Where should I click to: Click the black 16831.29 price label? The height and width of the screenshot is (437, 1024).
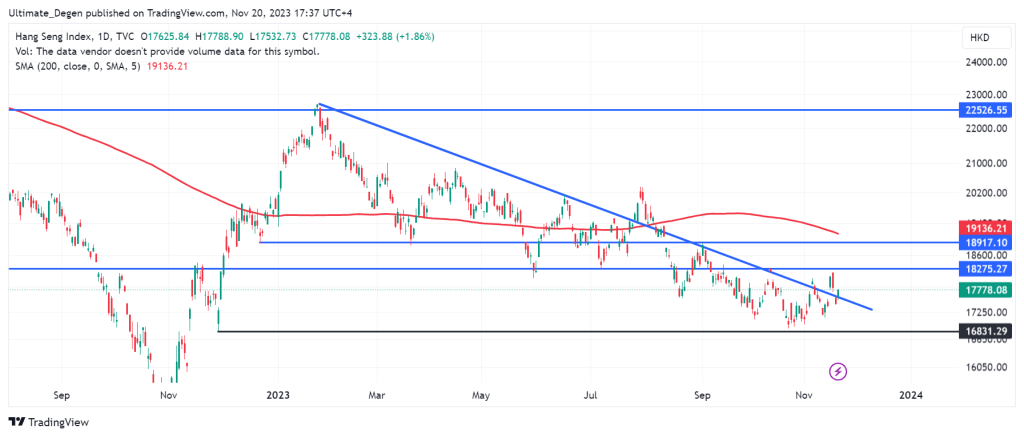click(x=985, y=331)
